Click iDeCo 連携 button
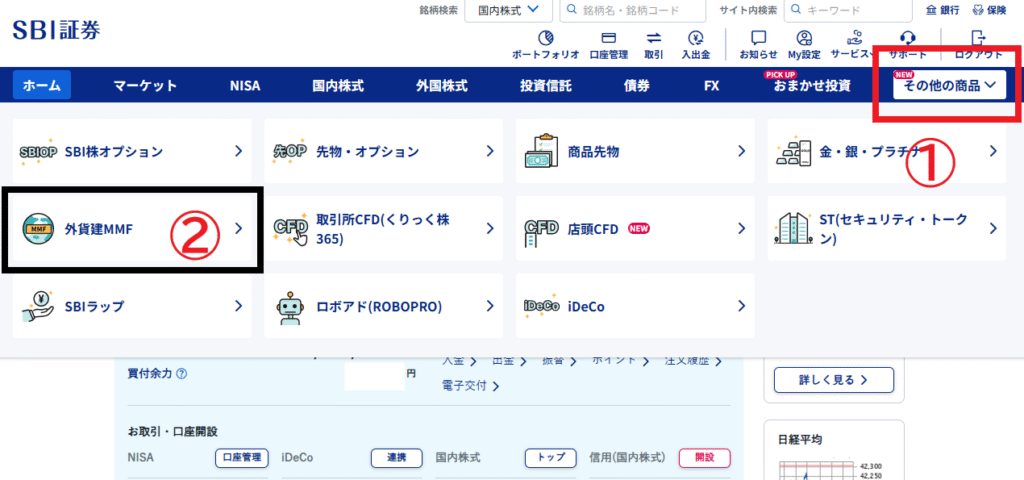Viewport: 1024px width, 480px height. click(x=396, y=458)
